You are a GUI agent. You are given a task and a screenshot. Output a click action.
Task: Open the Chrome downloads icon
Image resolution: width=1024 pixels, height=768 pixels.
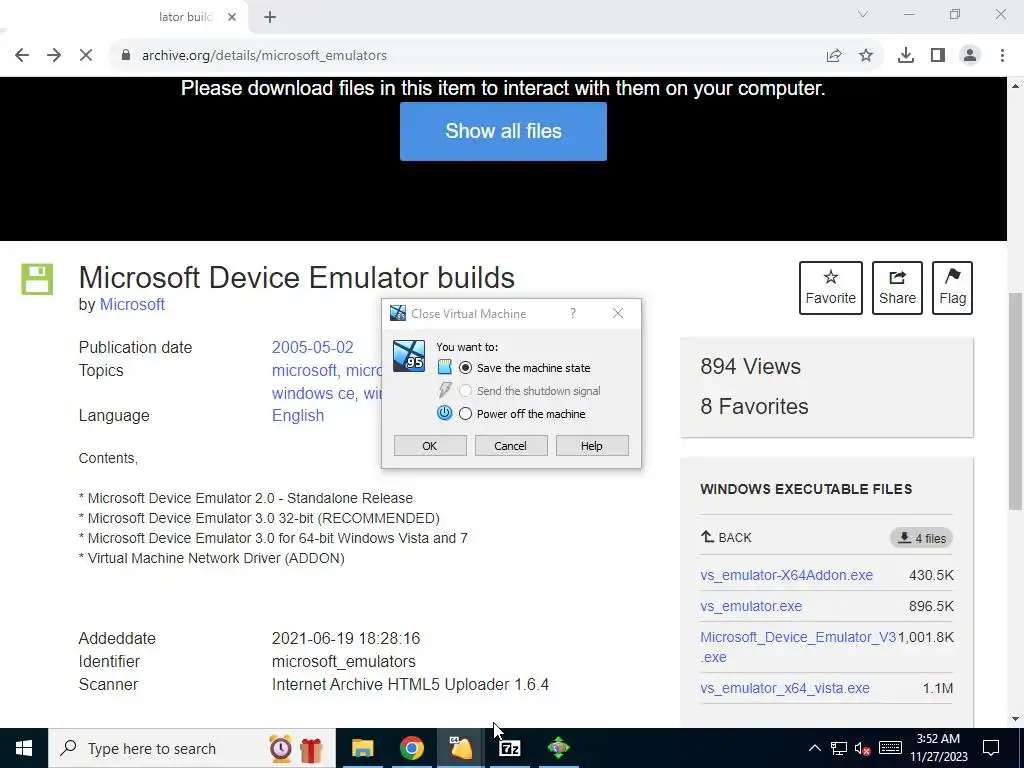click(x=906, y=56)
